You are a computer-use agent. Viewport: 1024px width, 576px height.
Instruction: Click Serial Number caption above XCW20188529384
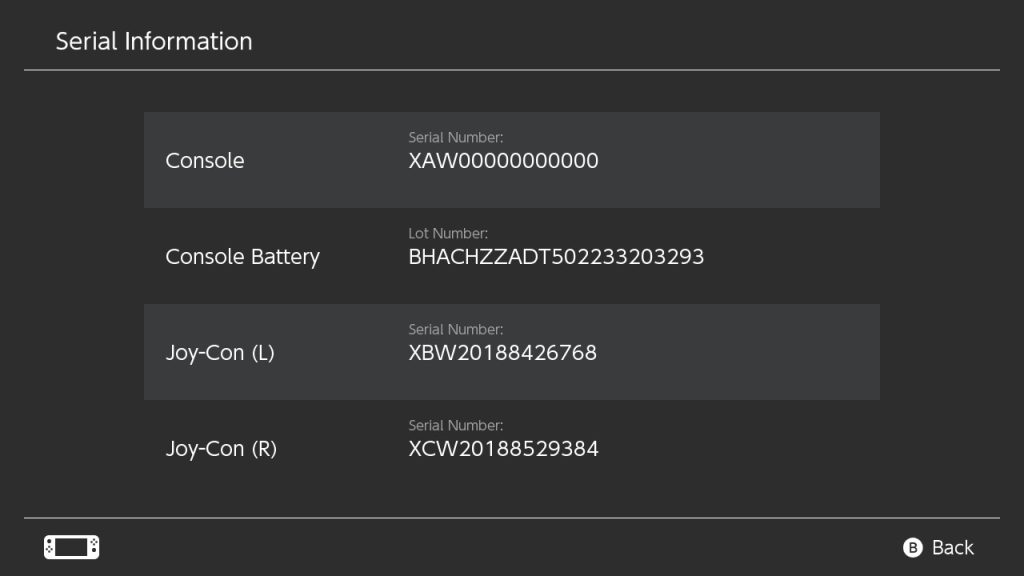coord(455,425)
